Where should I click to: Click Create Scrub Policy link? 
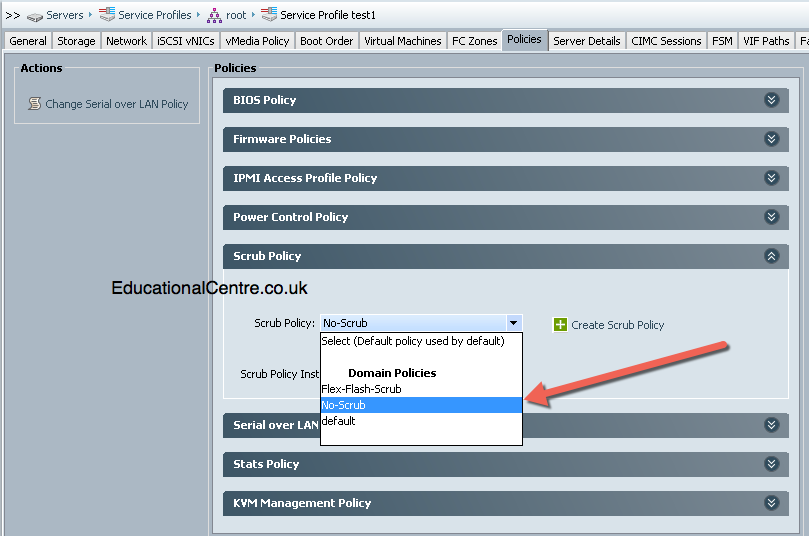[x=618, y=325]
